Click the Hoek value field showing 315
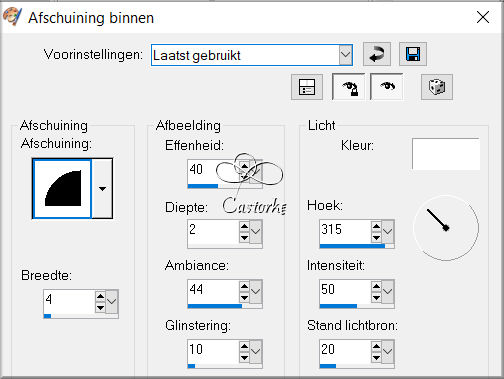The width and height of the screenshot is (504, 379). pyautogui.click(x=345, y=230)
